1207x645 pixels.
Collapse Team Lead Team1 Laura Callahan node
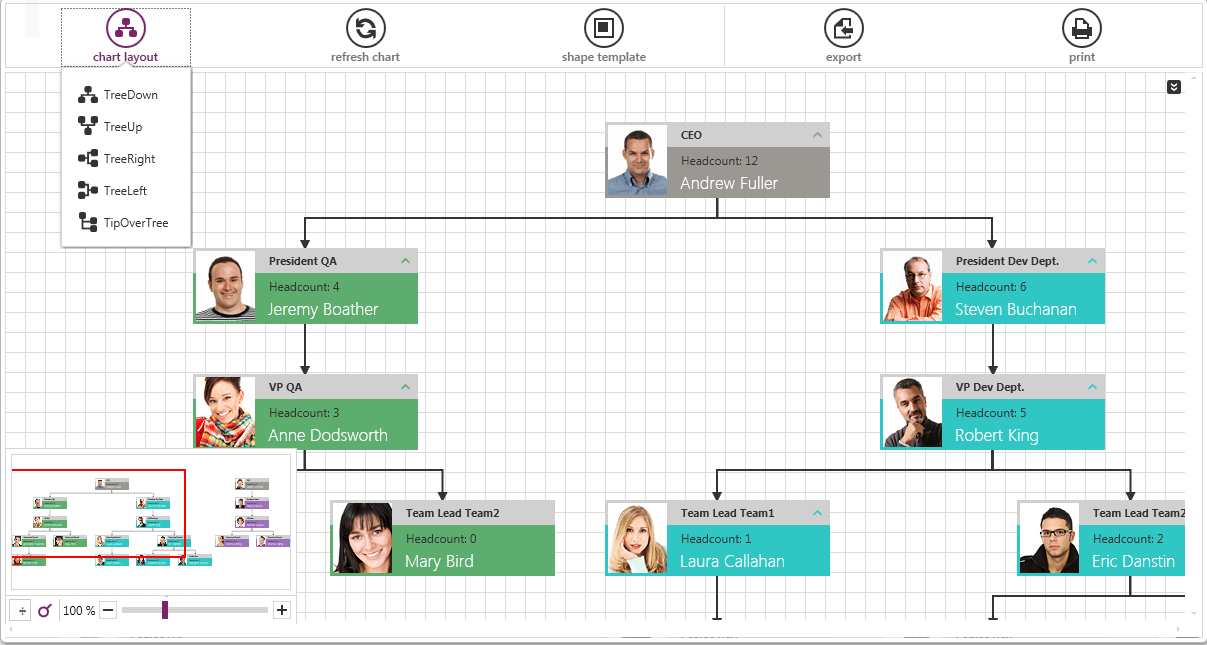[817, 513]
